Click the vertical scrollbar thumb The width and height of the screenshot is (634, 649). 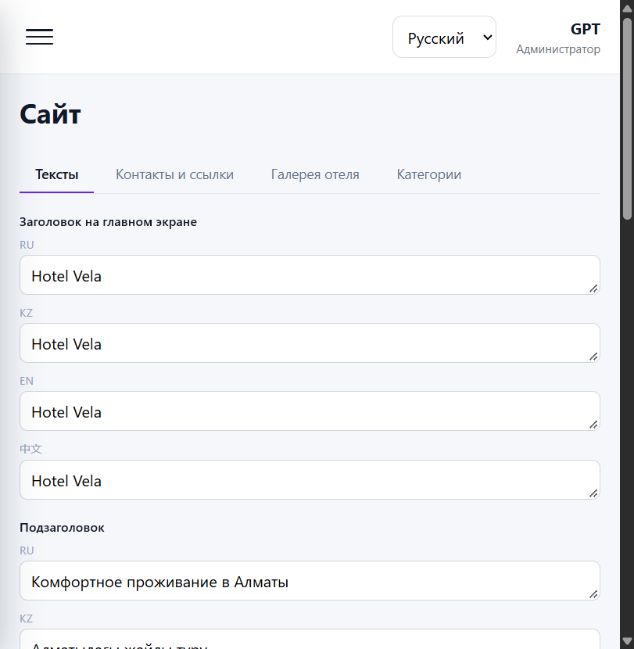(627, 118)
